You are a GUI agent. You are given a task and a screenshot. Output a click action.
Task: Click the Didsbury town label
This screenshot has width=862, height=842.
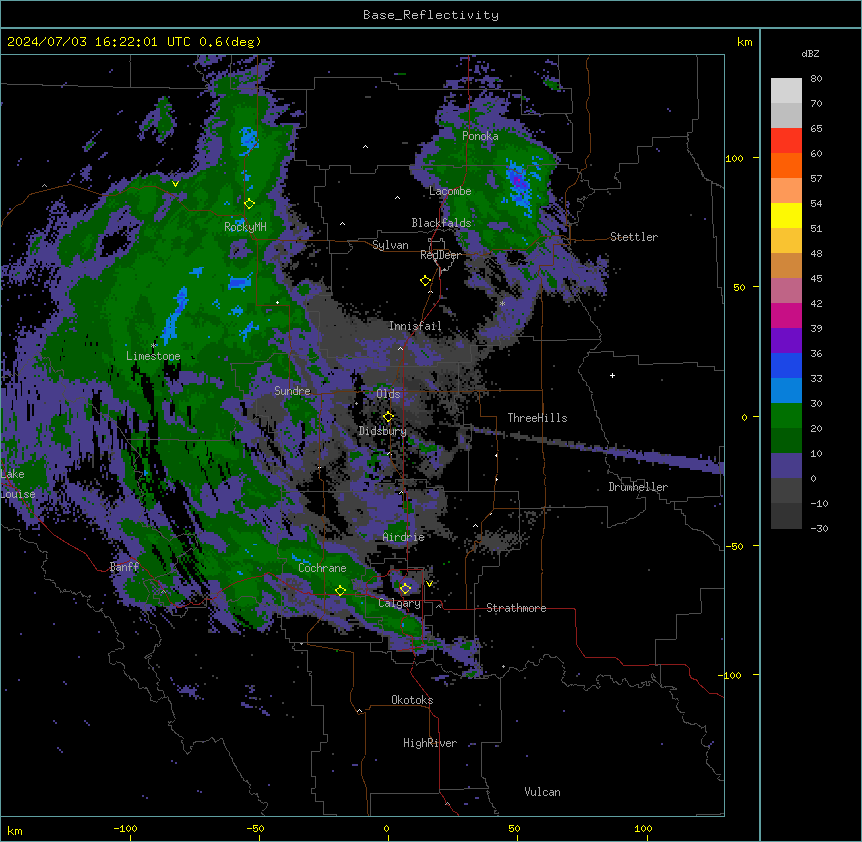point(383,431)
